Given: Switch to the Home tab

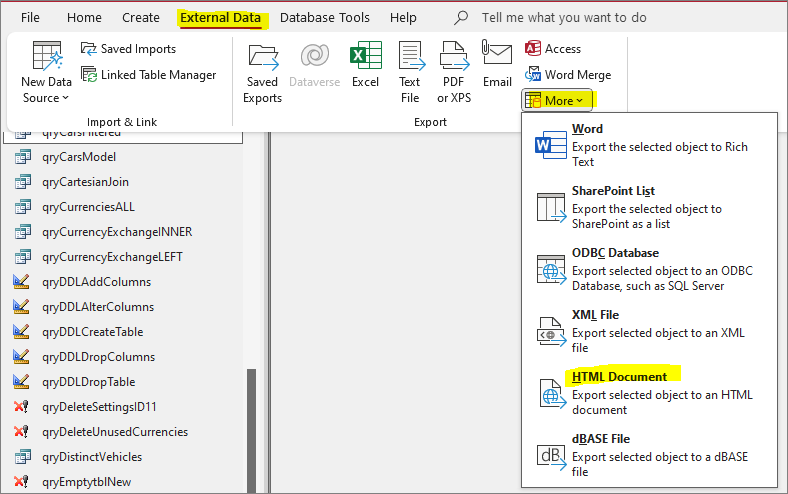Looking at the screenshot, I should [x=84, y=18].
